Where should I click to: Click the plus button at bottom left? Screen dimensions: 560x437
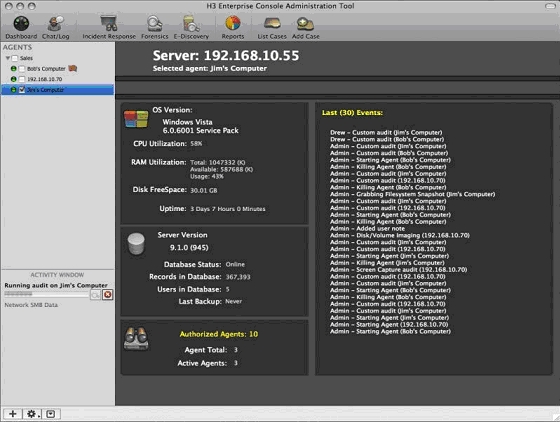point(13,414)
